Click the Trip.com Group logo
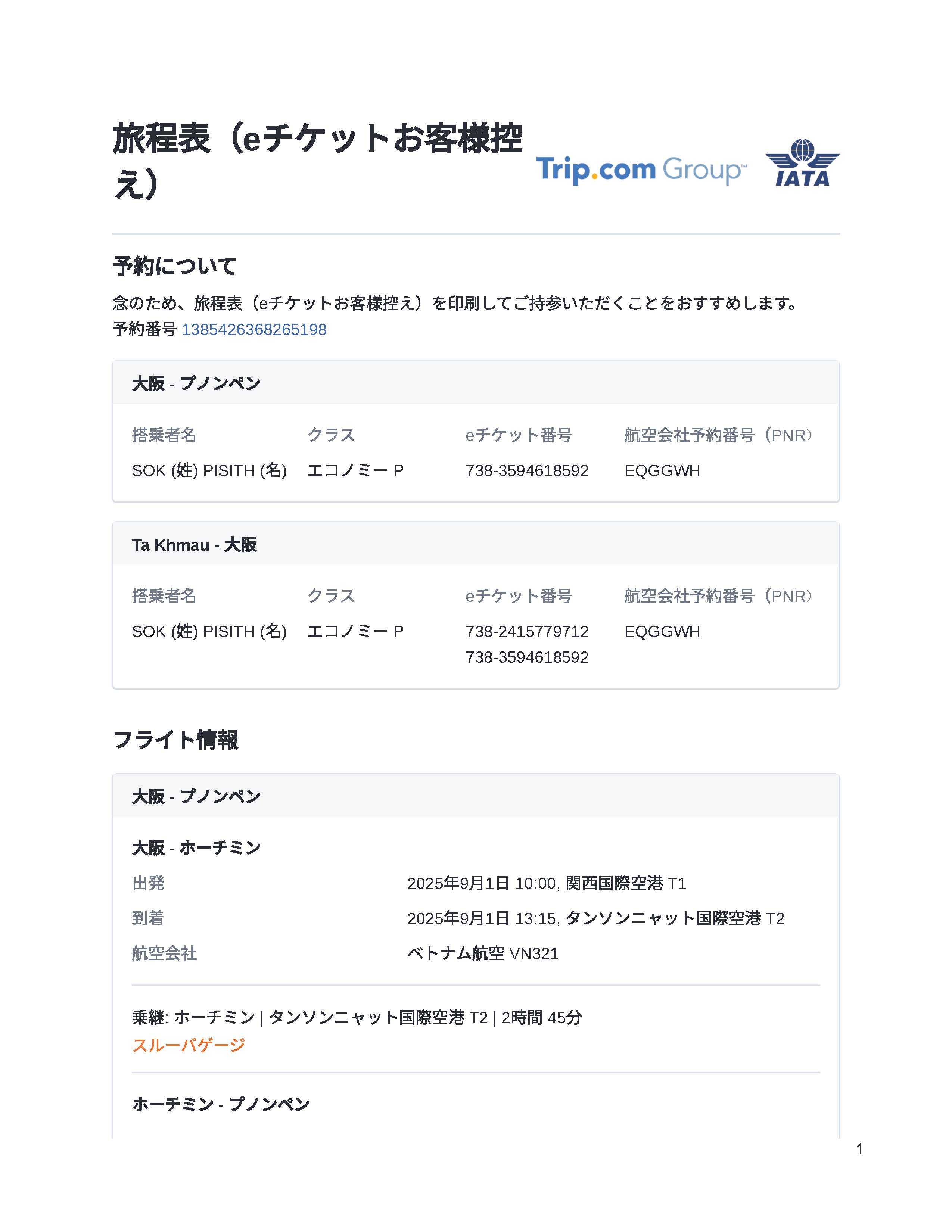Image resolution: width=952 pixels, height=1232 pixels. click(x=641, y=169)
